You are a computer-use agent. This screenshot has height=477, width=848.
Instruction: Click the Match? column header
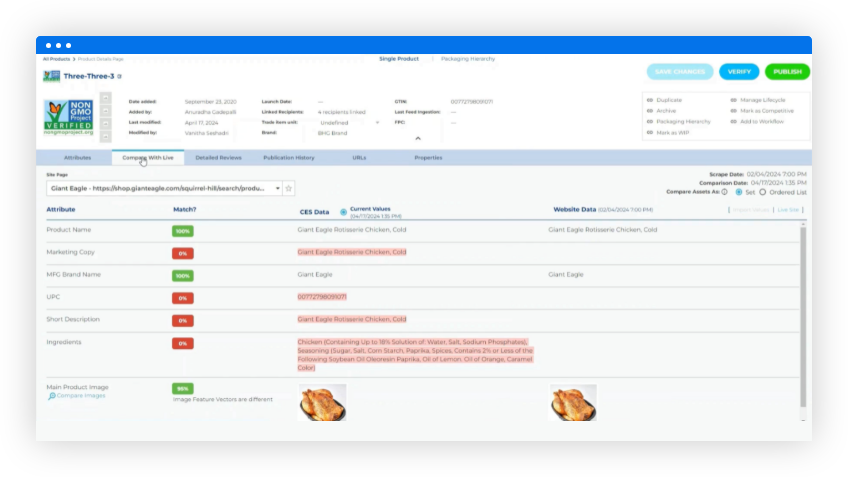pos(184,209)
